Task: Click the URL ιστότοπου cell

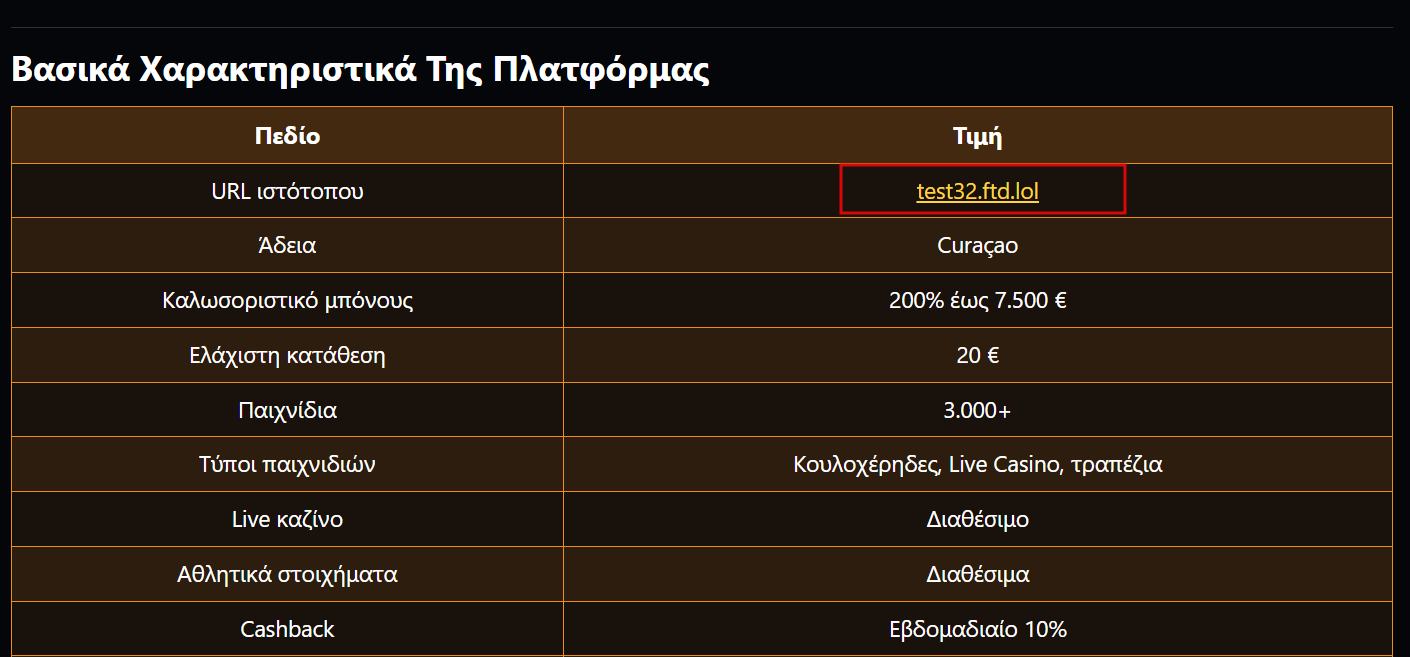Action: pyautogui.click(x=287, y=191)
